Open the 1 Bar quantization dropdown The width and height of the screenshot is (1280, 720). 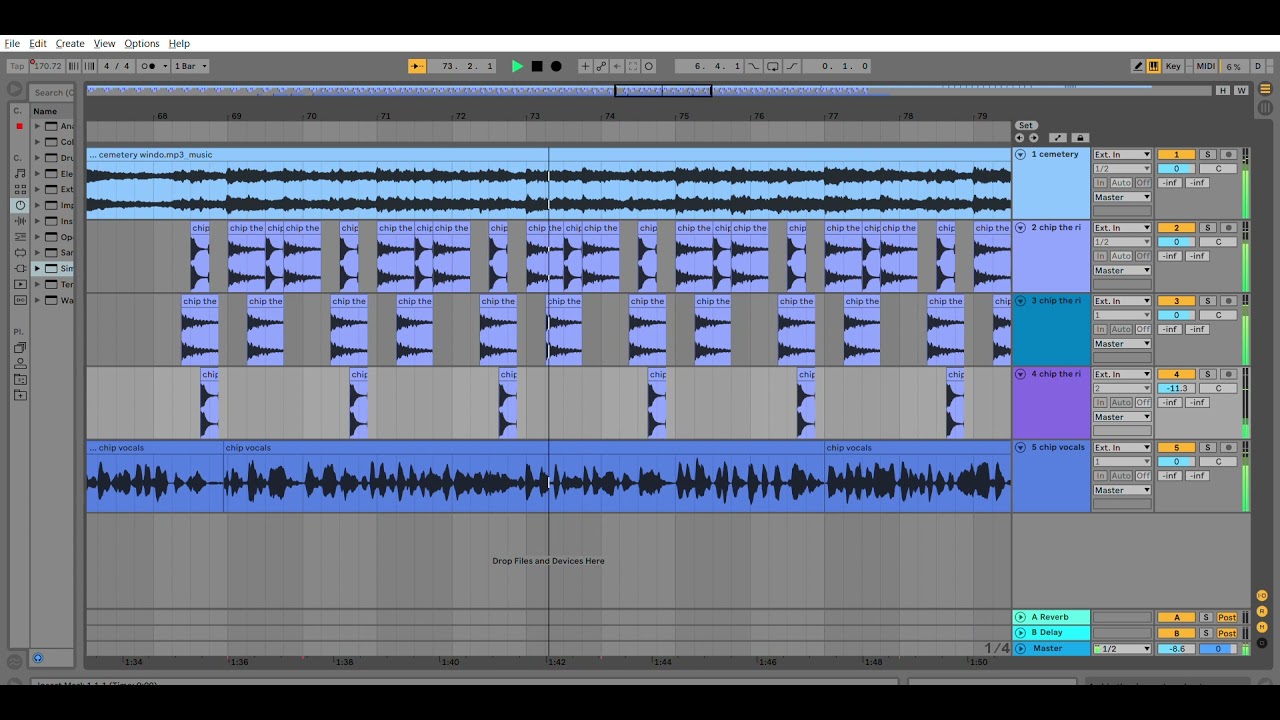point(190,66)
